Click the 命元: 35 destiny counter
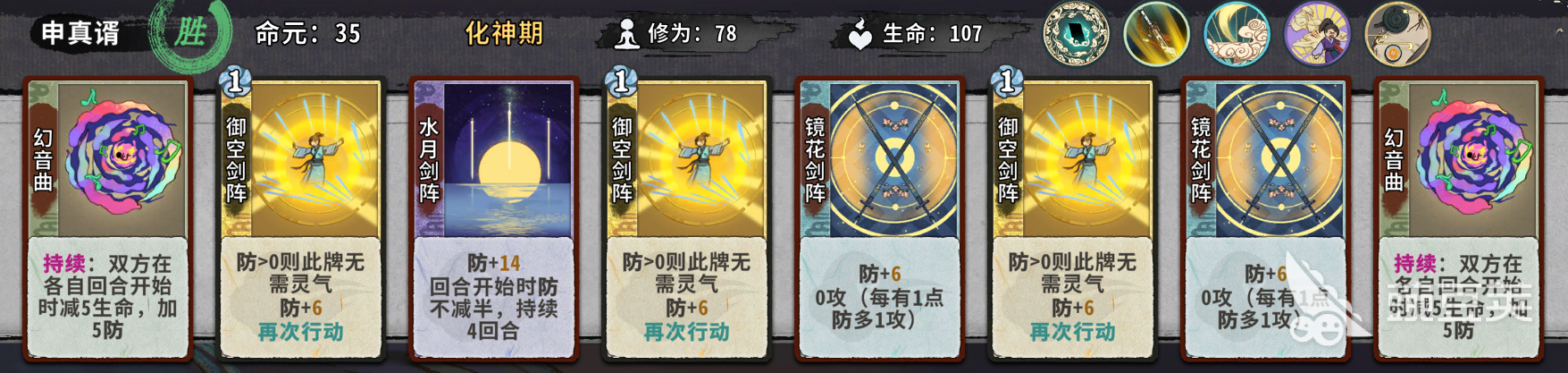 [308, 33]
